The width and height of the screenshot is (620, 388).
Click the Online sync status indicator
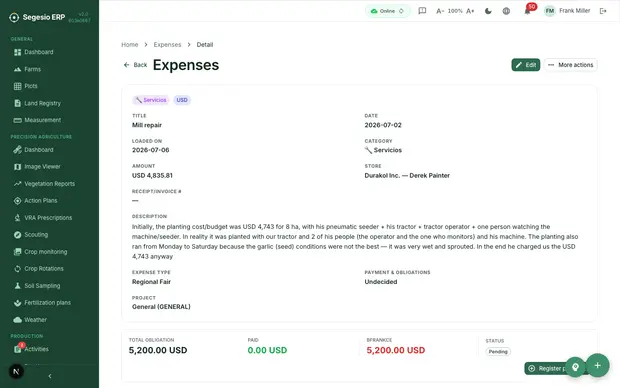click(387, 11)
